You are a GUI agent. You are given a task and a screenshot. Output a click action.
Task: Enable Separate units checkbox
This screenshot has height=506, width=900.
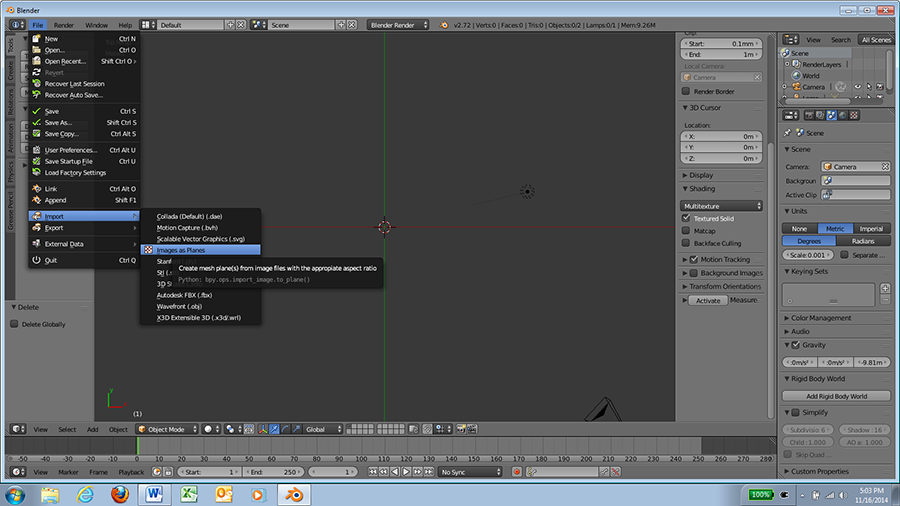coord(844,255)
